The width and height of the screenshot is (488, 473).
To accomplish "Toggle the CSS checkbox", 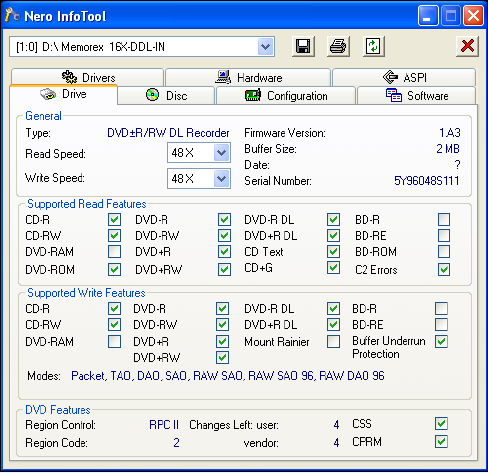I will tap(441, 424).
